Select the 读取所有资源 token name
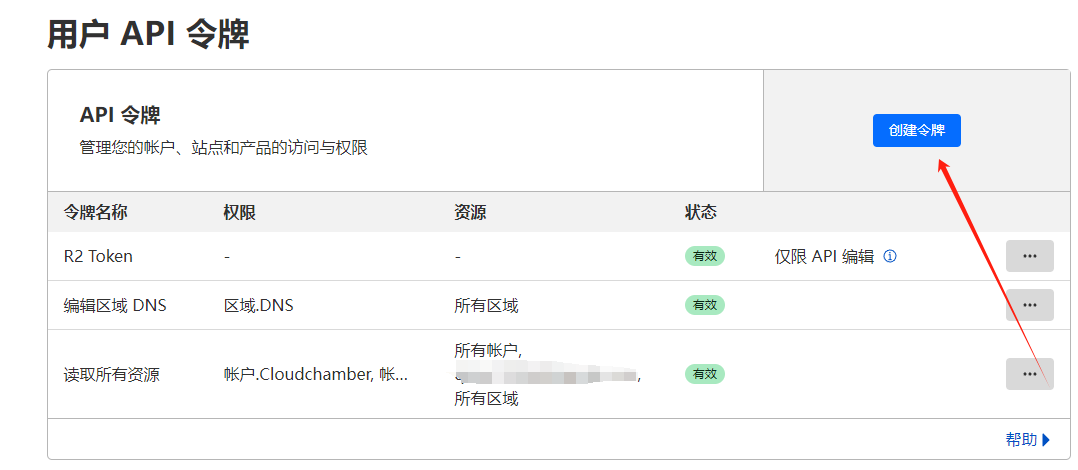Viewport: 1078px width, 470px height. pyautogui.click(x=111, y=375)
